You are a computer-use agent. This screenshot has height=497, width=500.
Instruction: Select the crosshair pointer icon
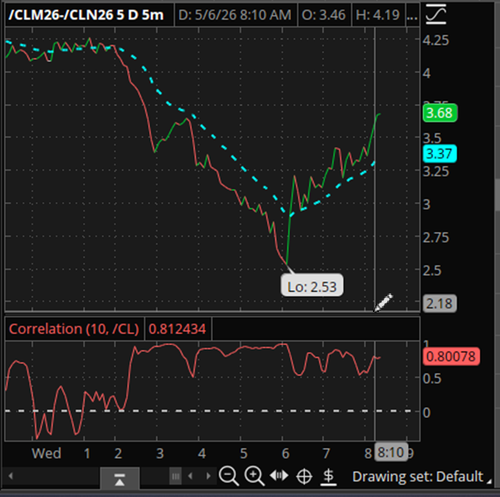pos(304,476)
